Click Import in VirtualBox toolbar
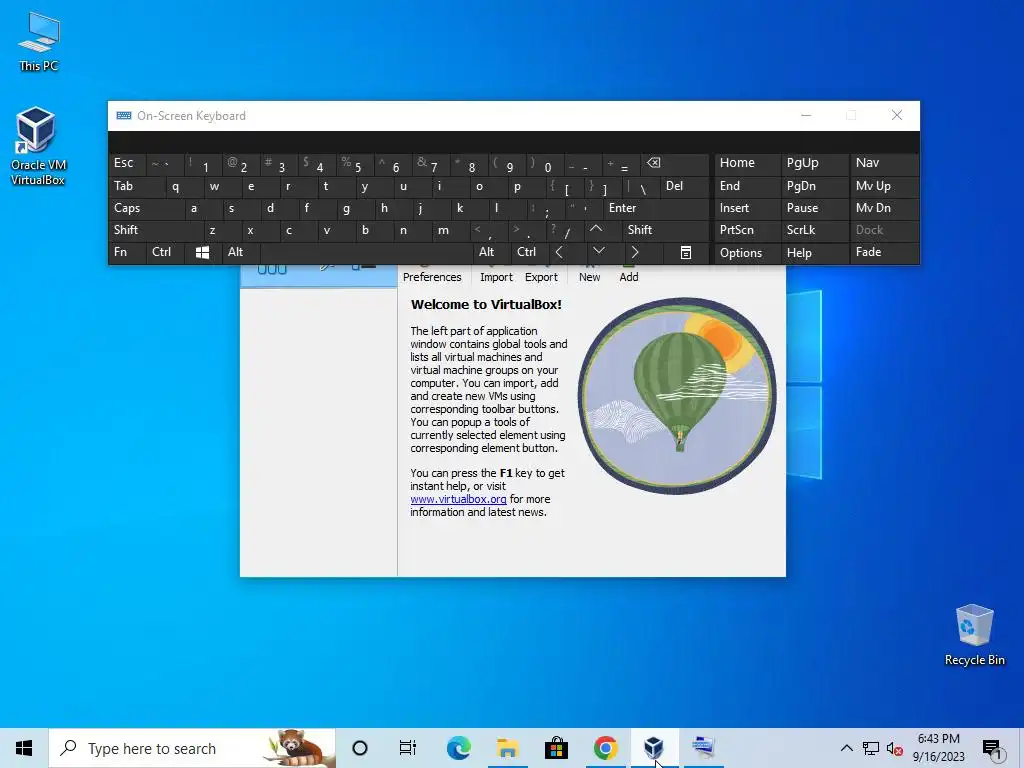 [496, 272]
